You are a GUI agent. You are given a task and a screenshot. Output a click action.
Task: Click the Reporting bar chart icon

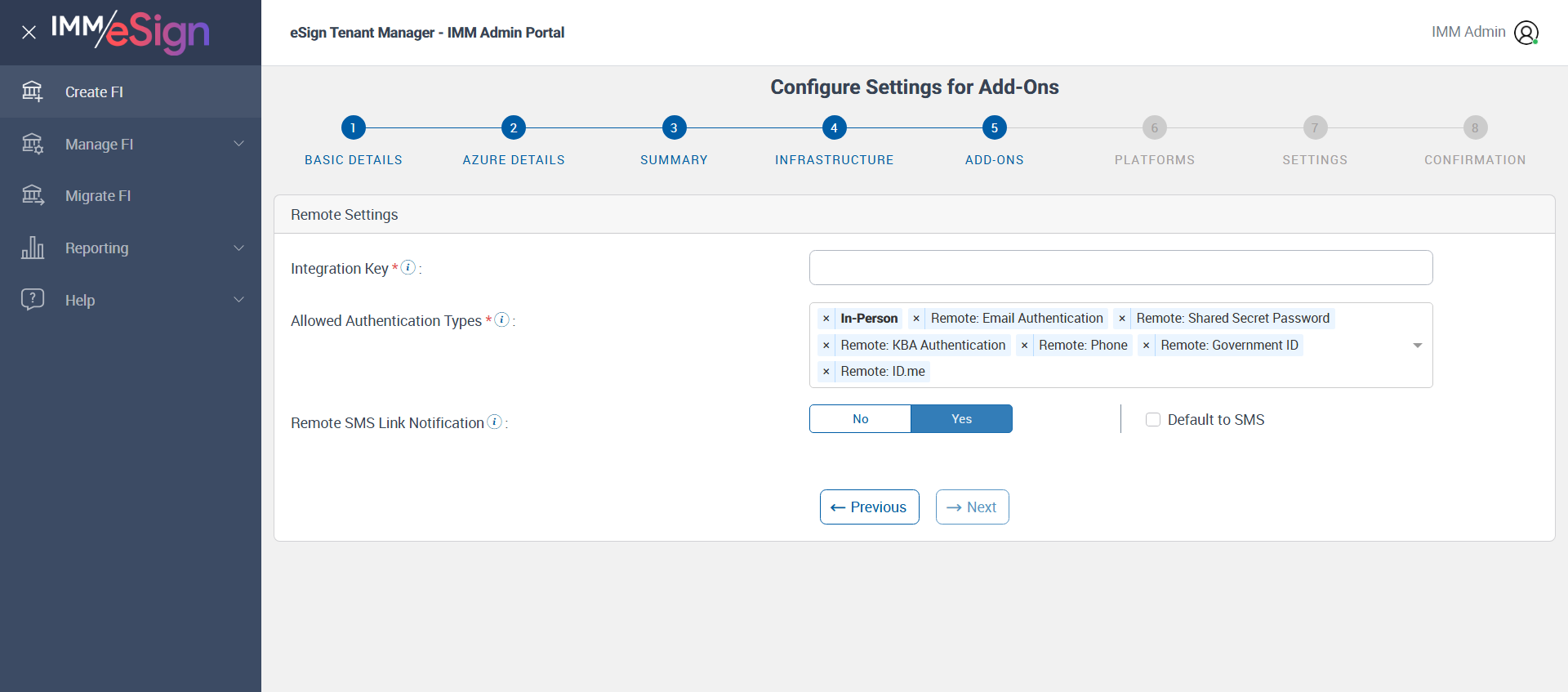pyautogui.click(x=33, y=248)
